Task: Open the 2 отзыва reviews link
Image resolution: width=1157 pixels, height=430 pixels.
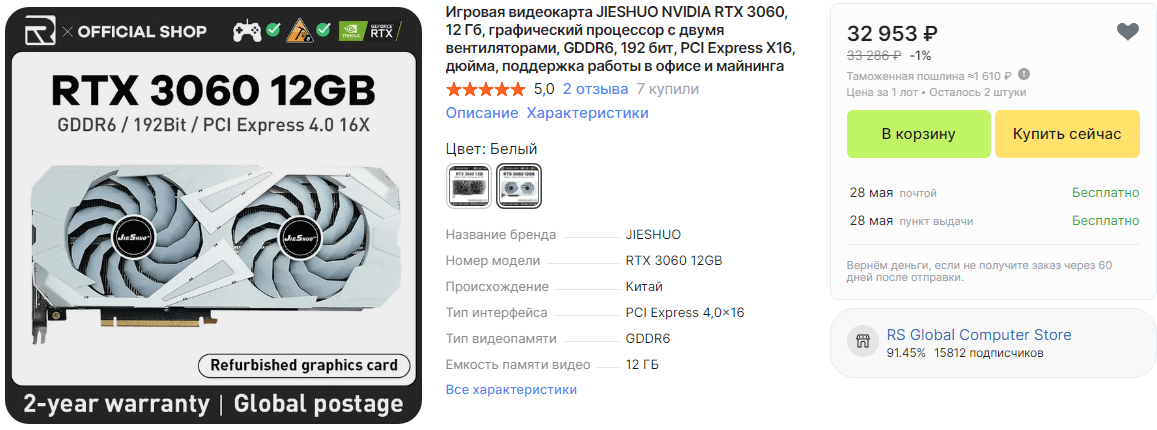Action: [595, 89]
